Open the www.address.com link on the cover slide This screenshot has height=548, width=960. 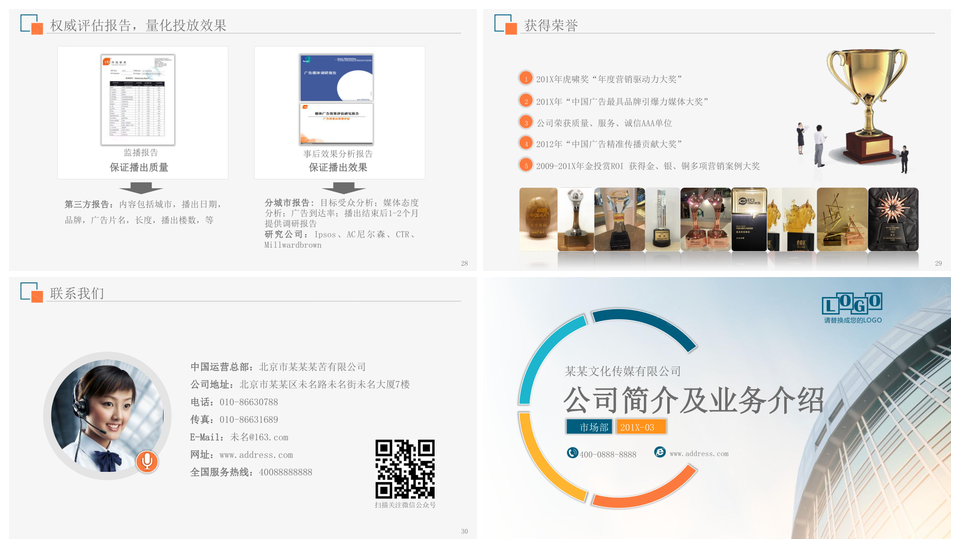(699, 454)
